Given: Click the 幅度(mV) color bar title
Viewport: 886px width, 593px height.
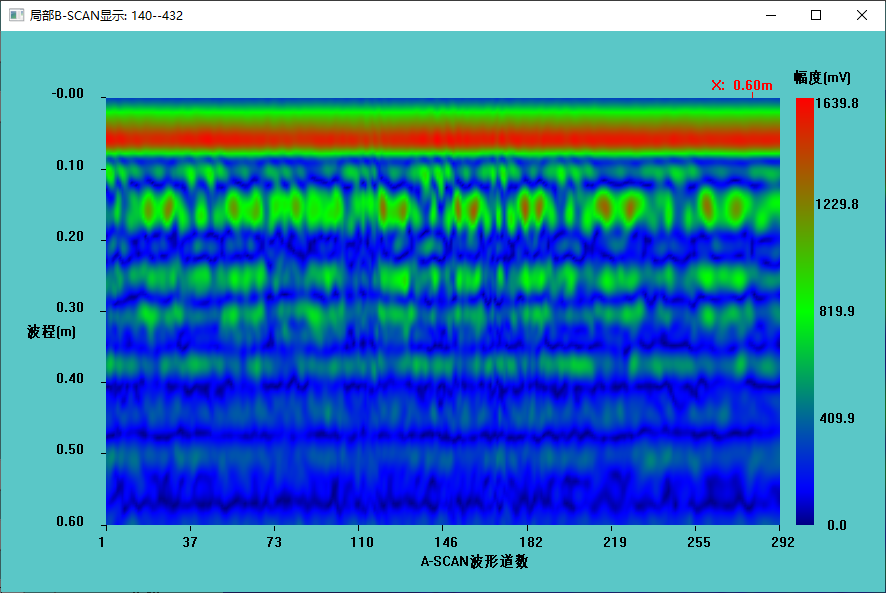Looking at the screenshot, I should (x=821, y=77).
